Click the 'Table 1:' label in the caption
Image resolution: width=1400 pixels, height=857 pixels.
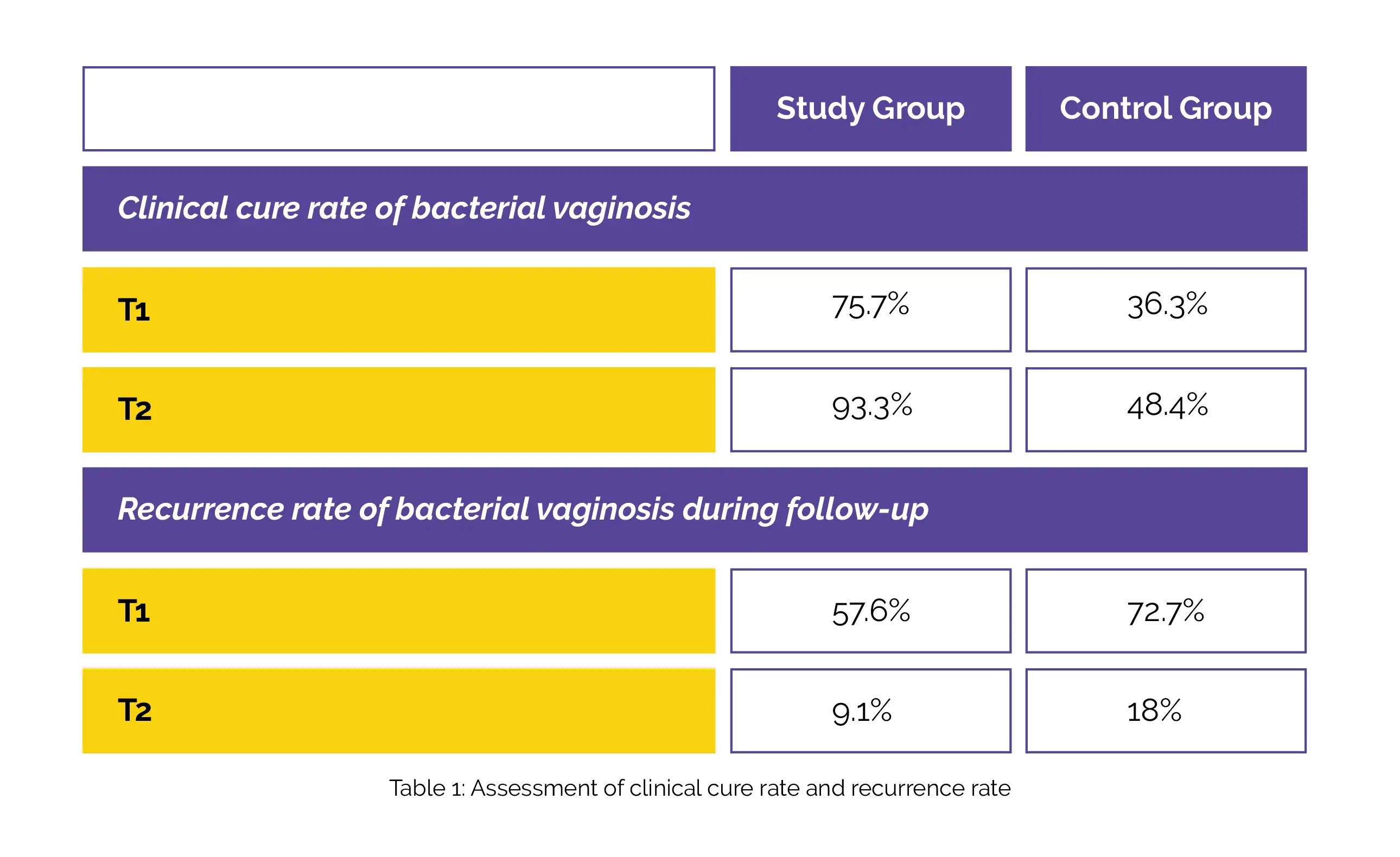[x=427, y=789]
